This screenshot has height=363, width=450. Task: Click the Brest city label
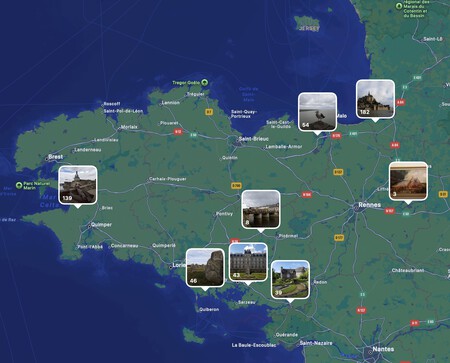(55, 157)
